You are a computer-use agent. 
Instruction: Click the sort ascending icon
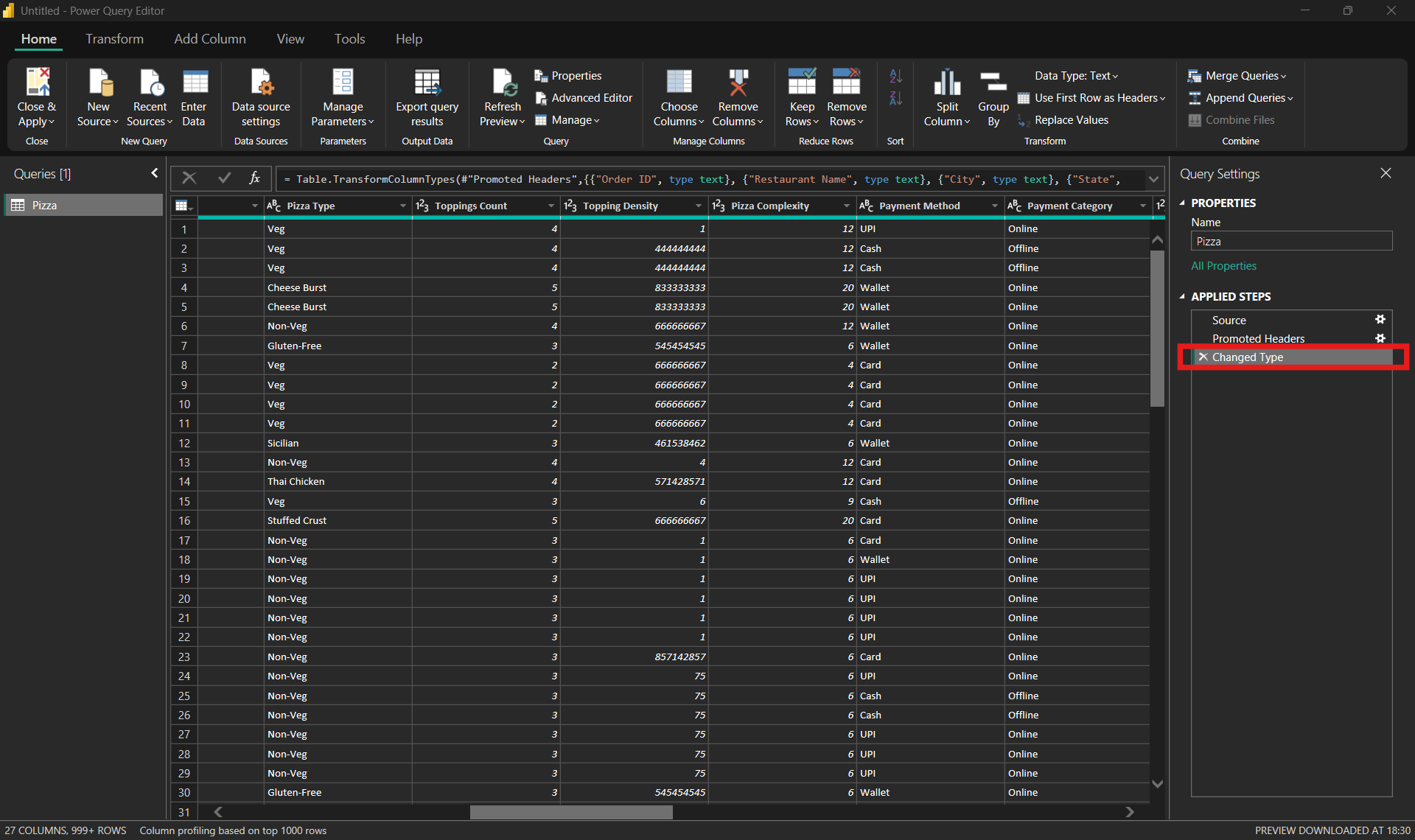pos(895,75)
